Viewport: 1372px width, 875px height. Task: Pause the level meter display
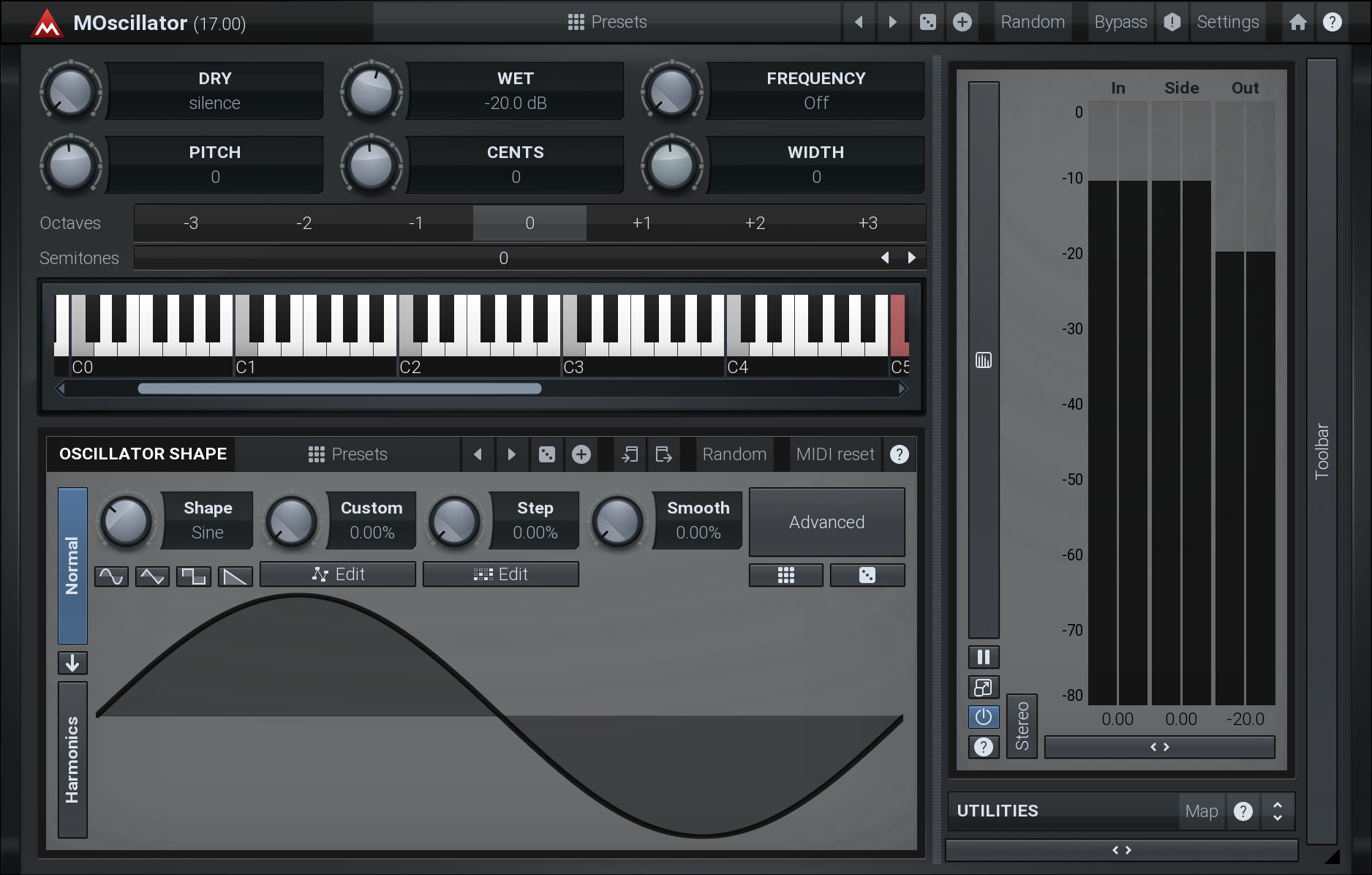coord(983,657)
